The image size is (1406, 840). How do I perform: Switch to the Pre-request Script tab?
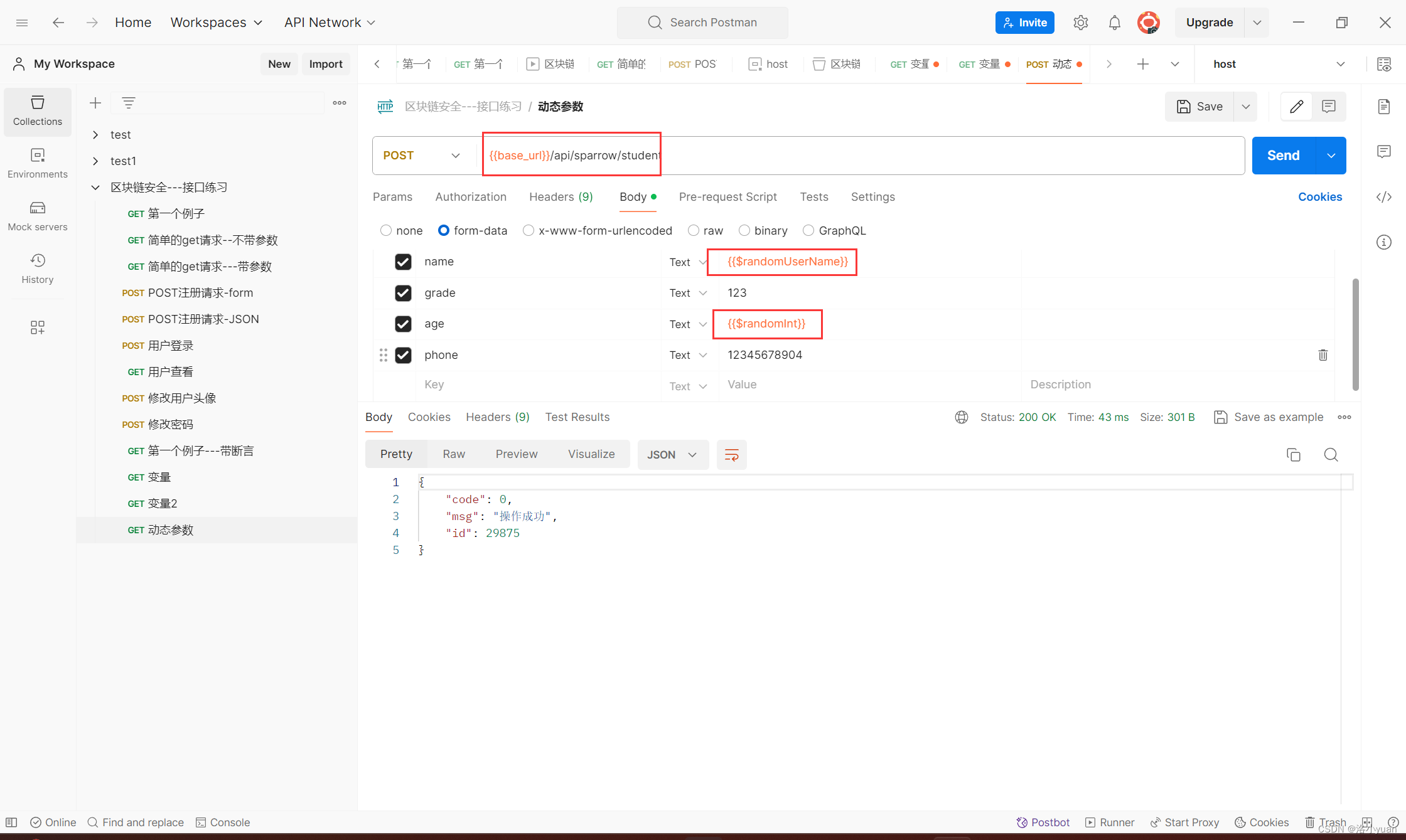727,197
